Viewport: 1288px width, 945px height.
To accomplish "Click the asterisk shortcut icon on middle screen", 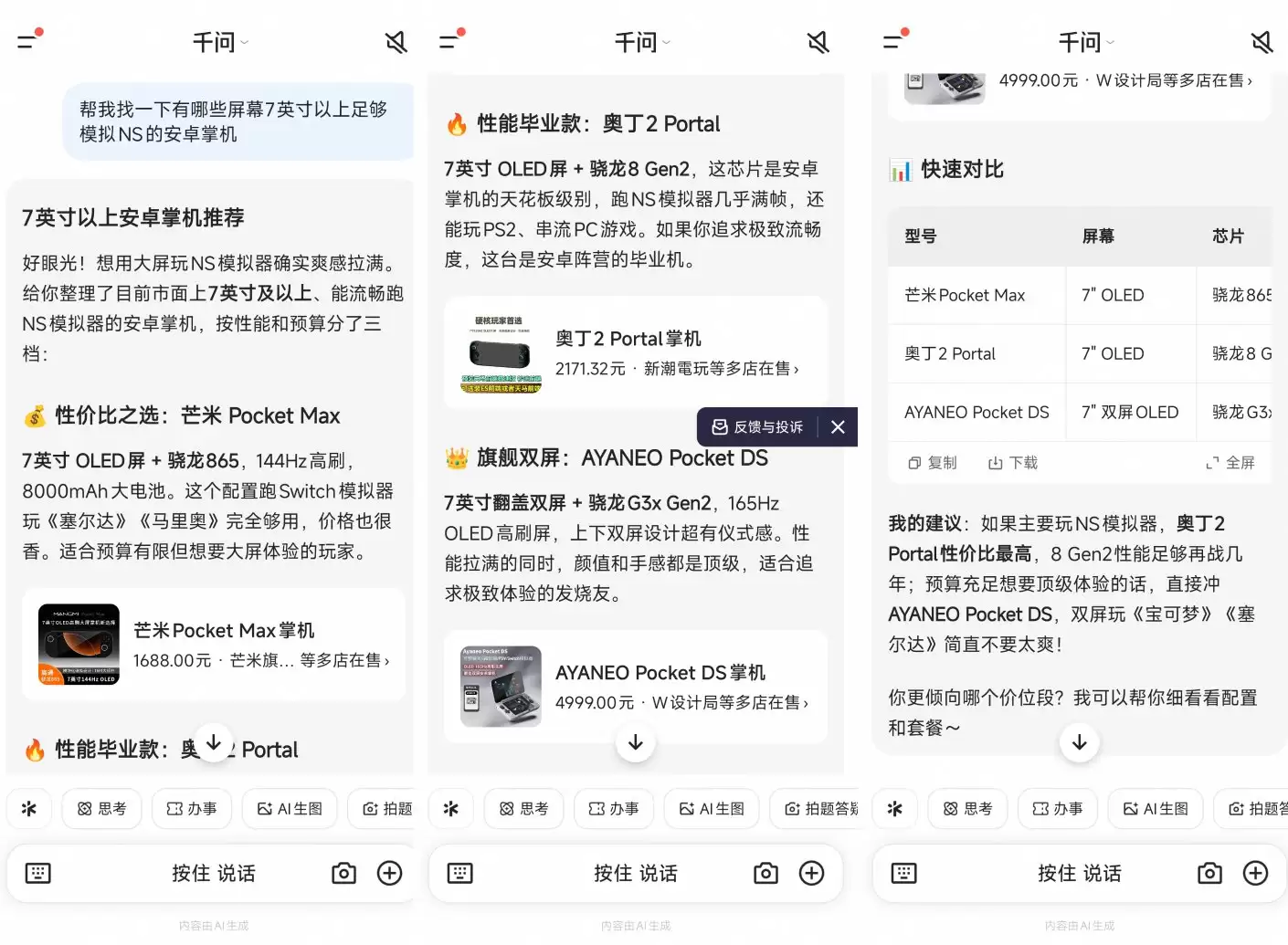I will pos(451,808).
